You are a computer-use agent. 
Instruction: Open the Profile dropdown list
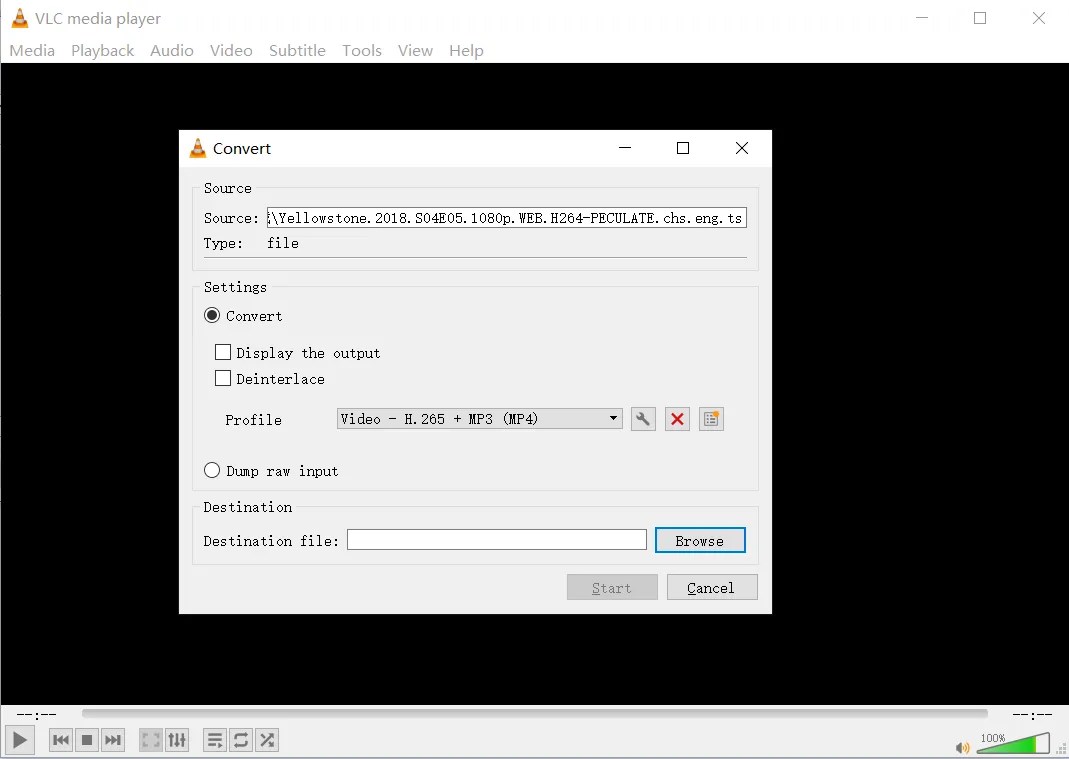613,418
